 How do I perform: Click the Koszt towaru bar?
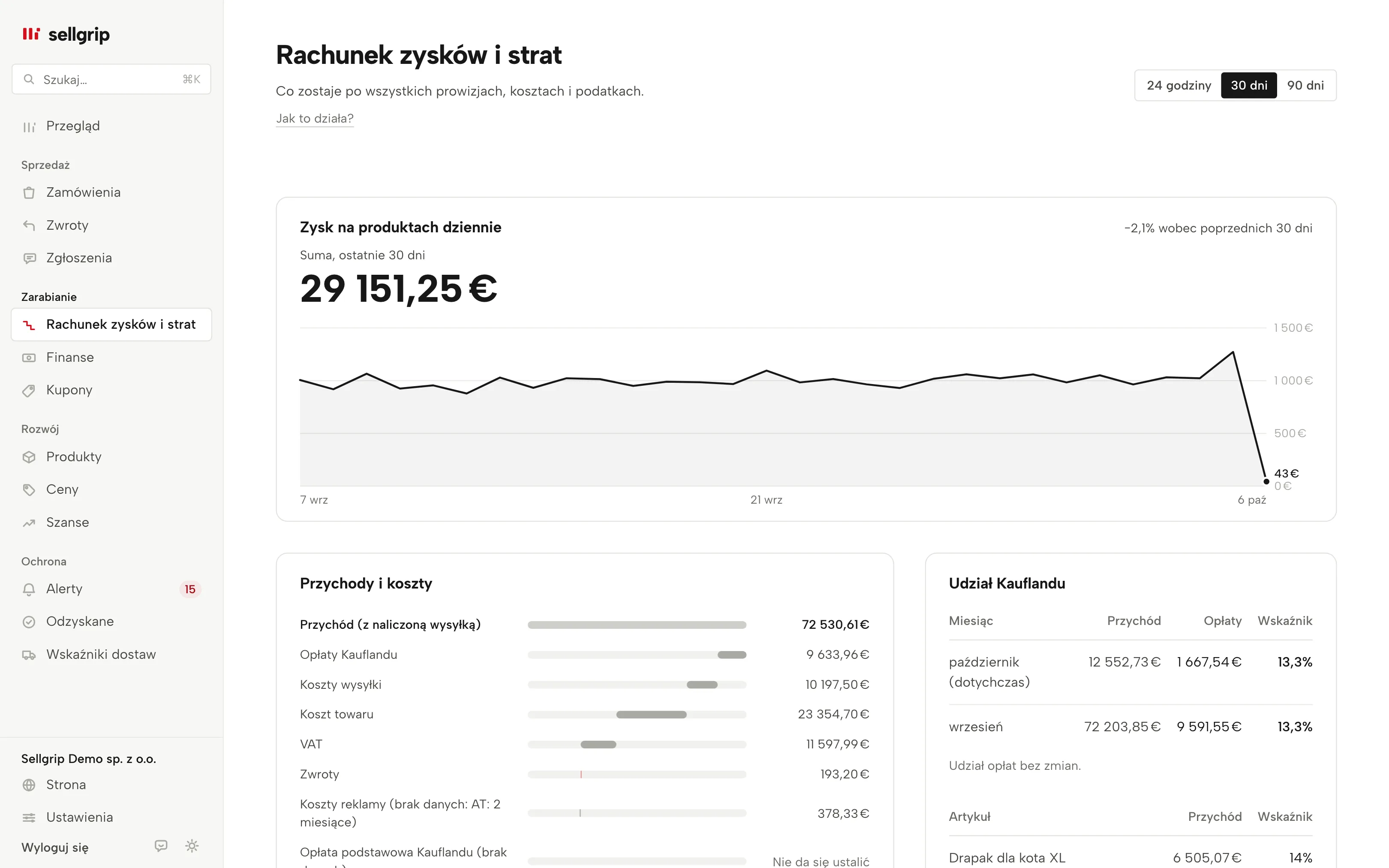pos(652,715)
